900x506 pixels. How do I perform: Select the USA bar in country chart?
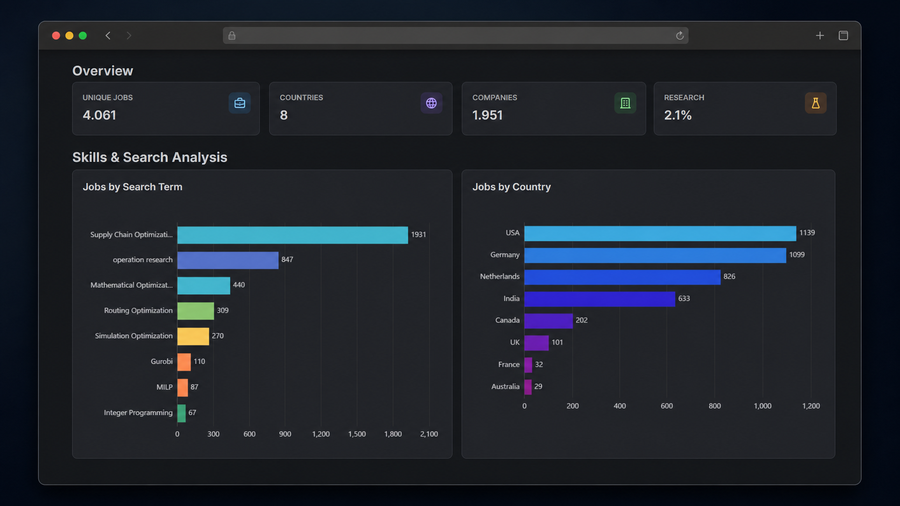click(660, 233)
